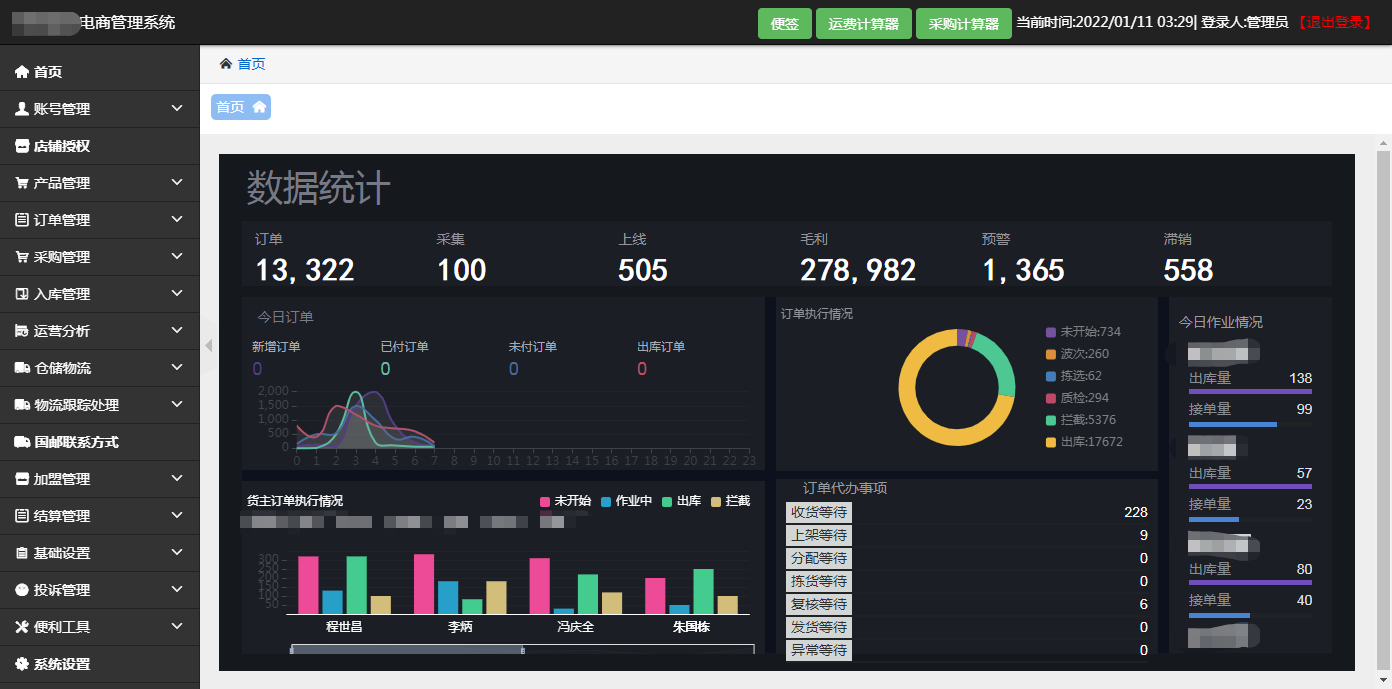Select the 首页 item in the sidebar
Image resolution: width=1392 pixels, height=689 pixels.
pos(48,72)
